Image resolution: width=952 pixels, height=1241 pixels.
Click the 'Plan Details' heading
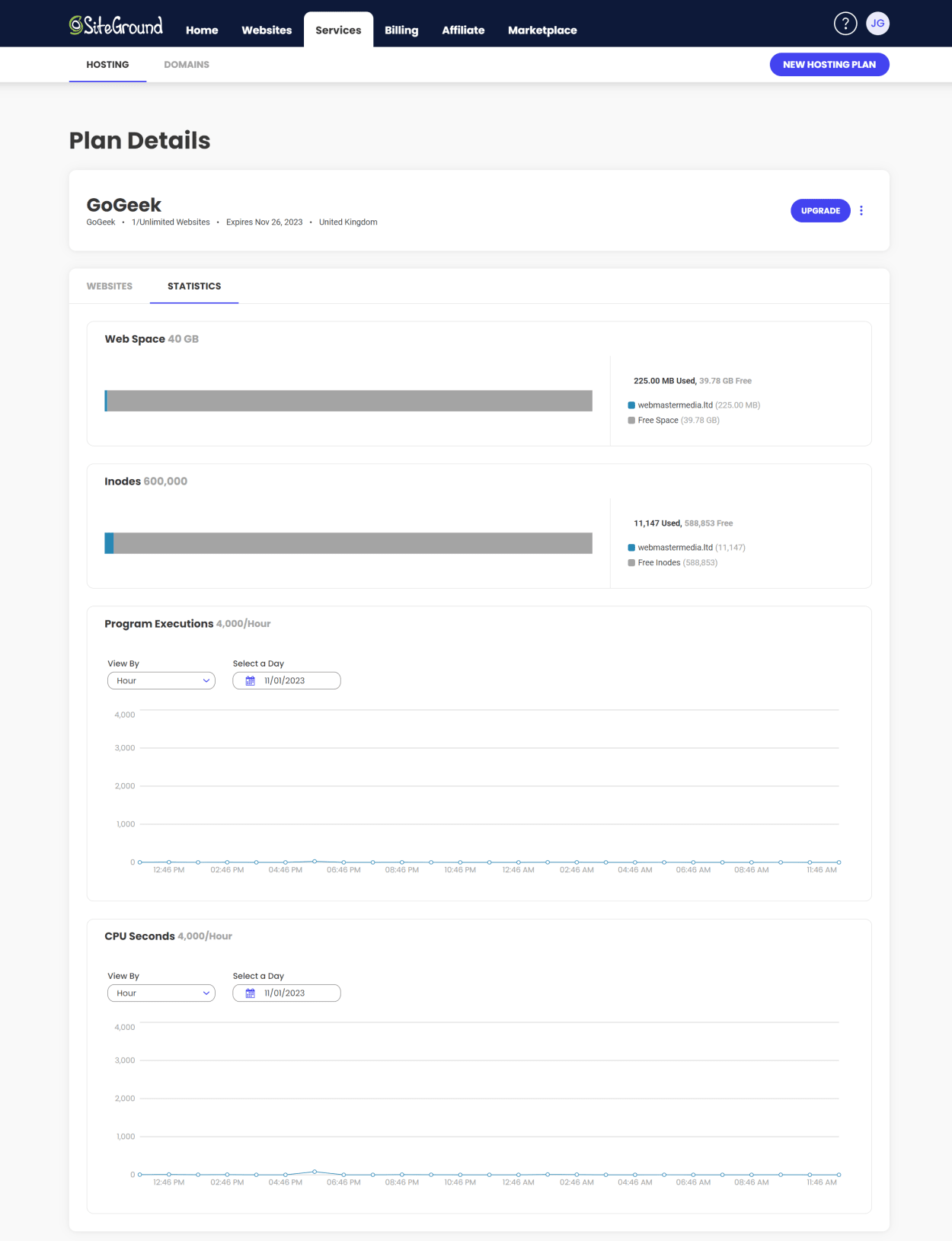139,141
